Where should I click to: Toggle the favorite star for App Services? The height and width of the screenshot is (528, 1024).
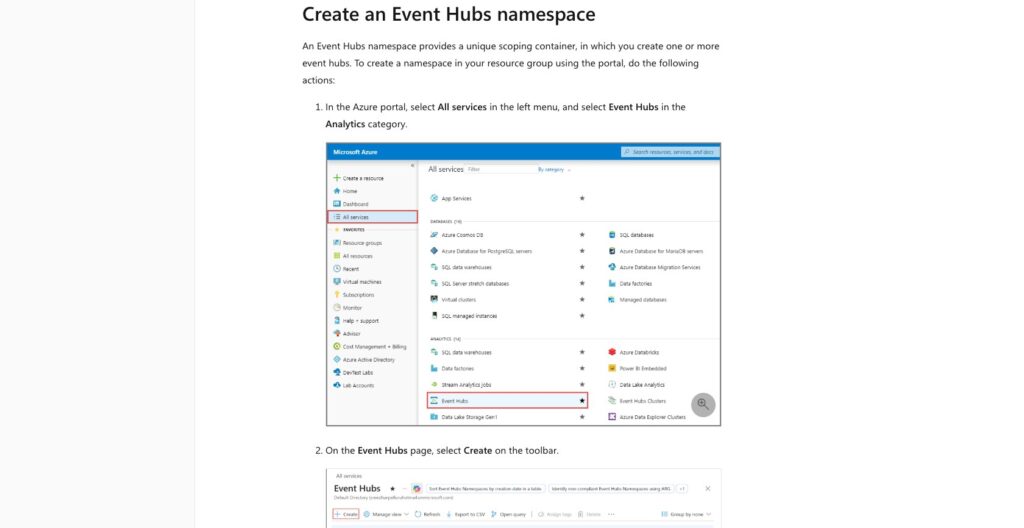pos(582,198)
